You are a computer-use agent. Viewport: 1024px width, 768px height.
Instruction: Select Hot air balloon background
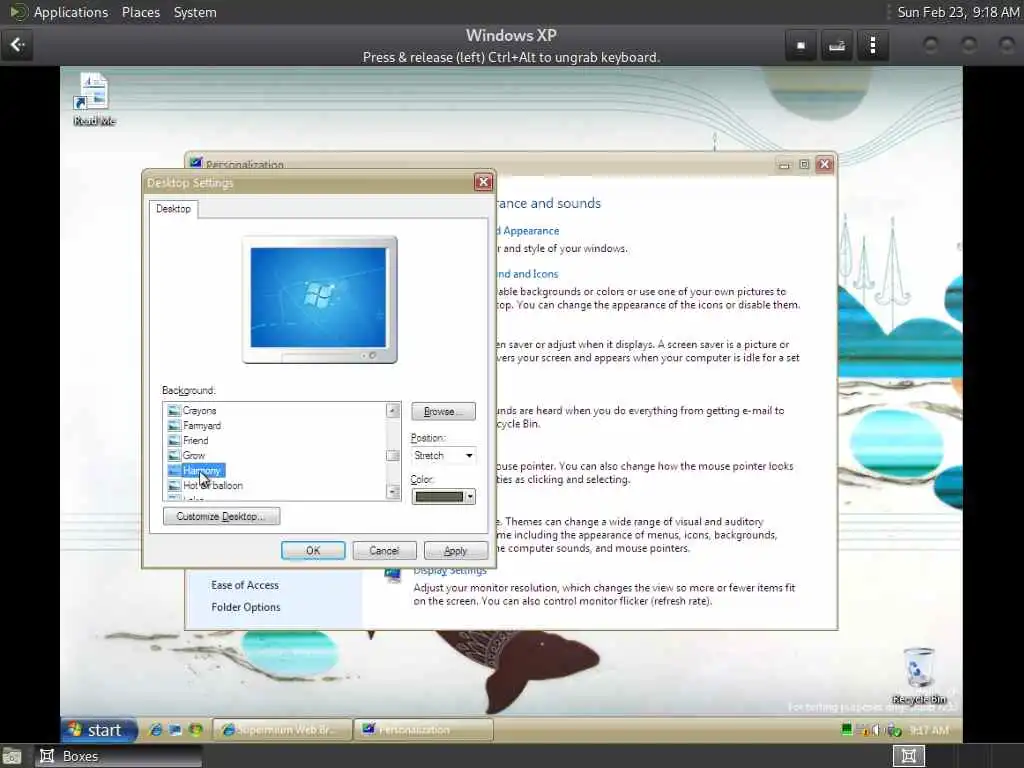coord(213,485)
